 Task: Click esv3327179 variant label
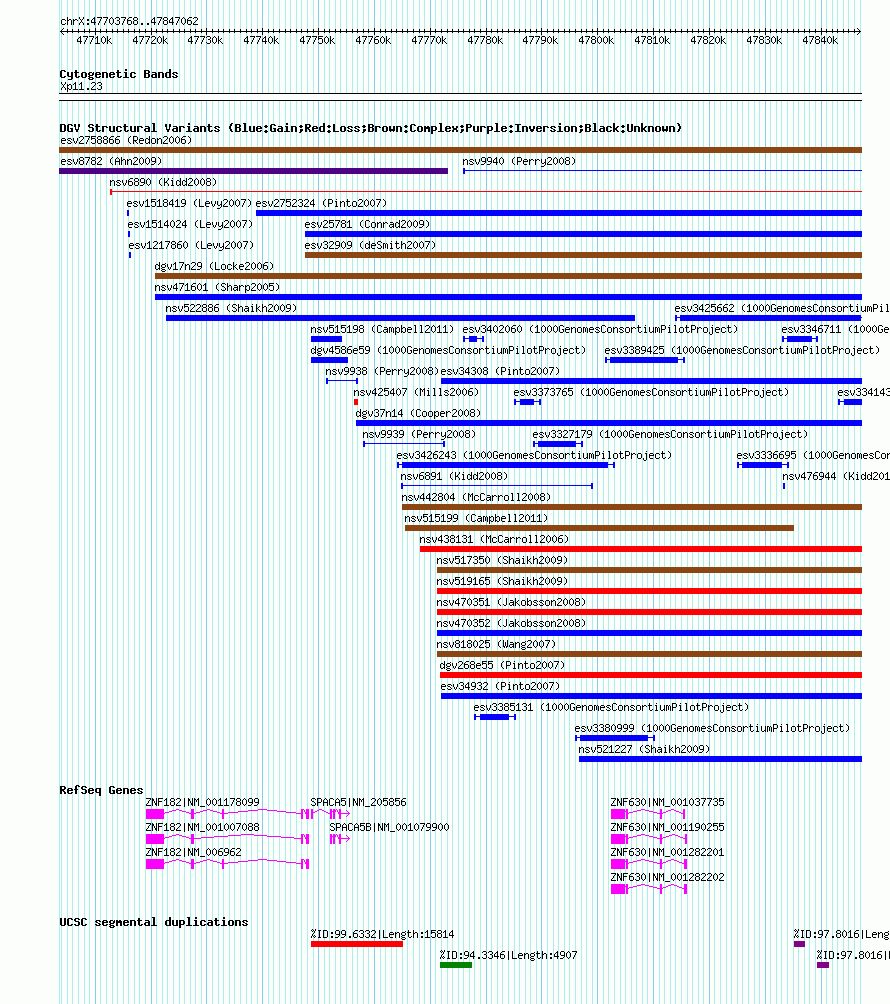670,435
